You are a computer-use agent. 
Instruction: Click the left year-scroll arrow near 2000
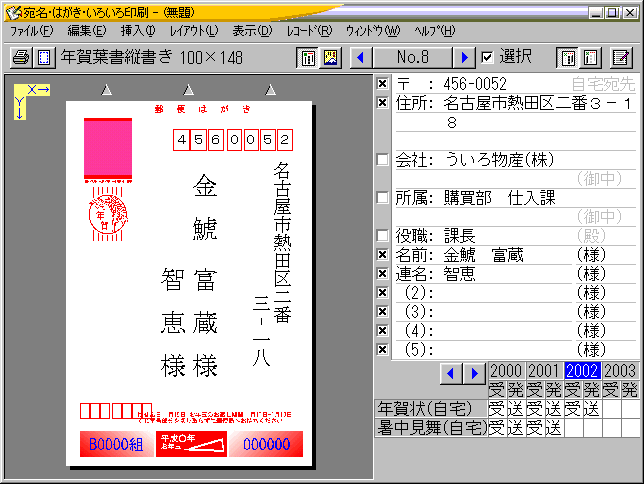pyautogui.click(x=451, y=373)
